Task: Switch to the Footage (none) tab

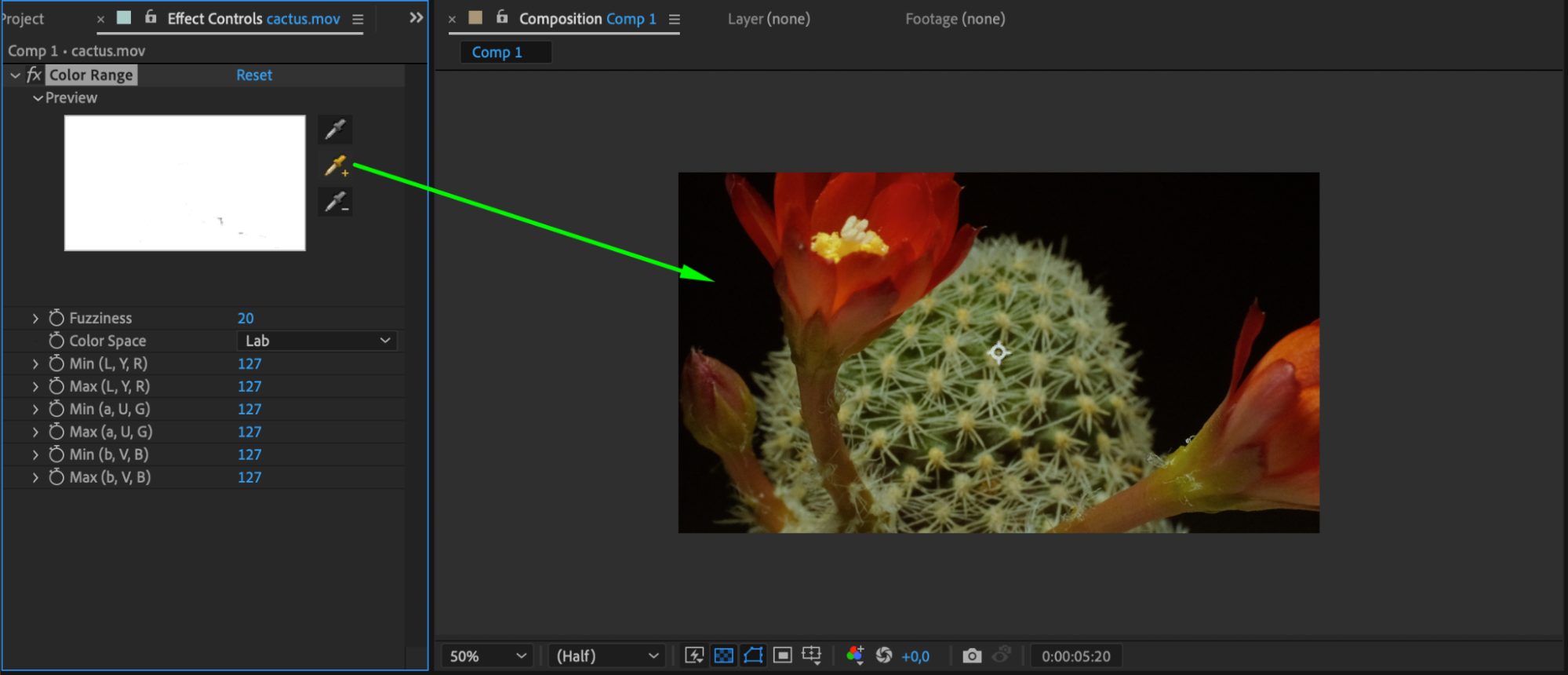Action: [955, 19]
